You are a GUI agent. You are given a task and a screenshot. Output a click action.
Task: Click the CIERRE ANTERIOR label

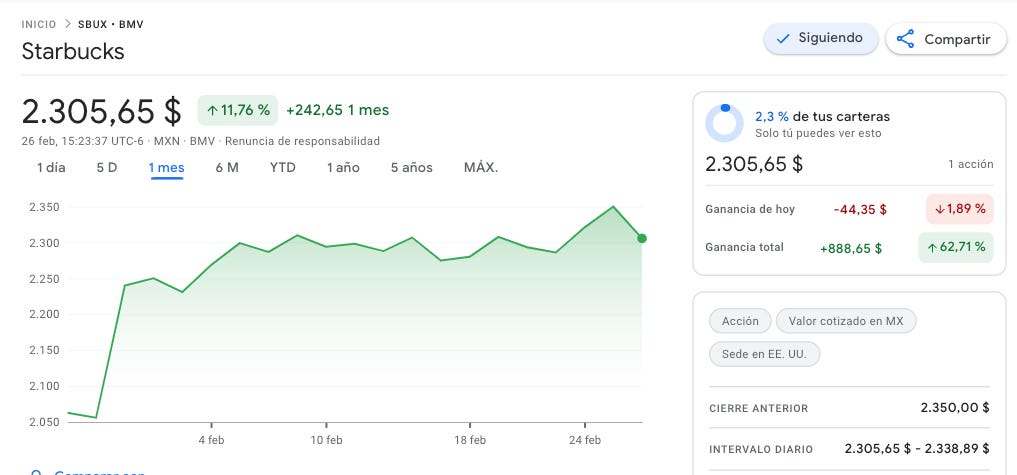pyautogui.click(x=759, y=409)
